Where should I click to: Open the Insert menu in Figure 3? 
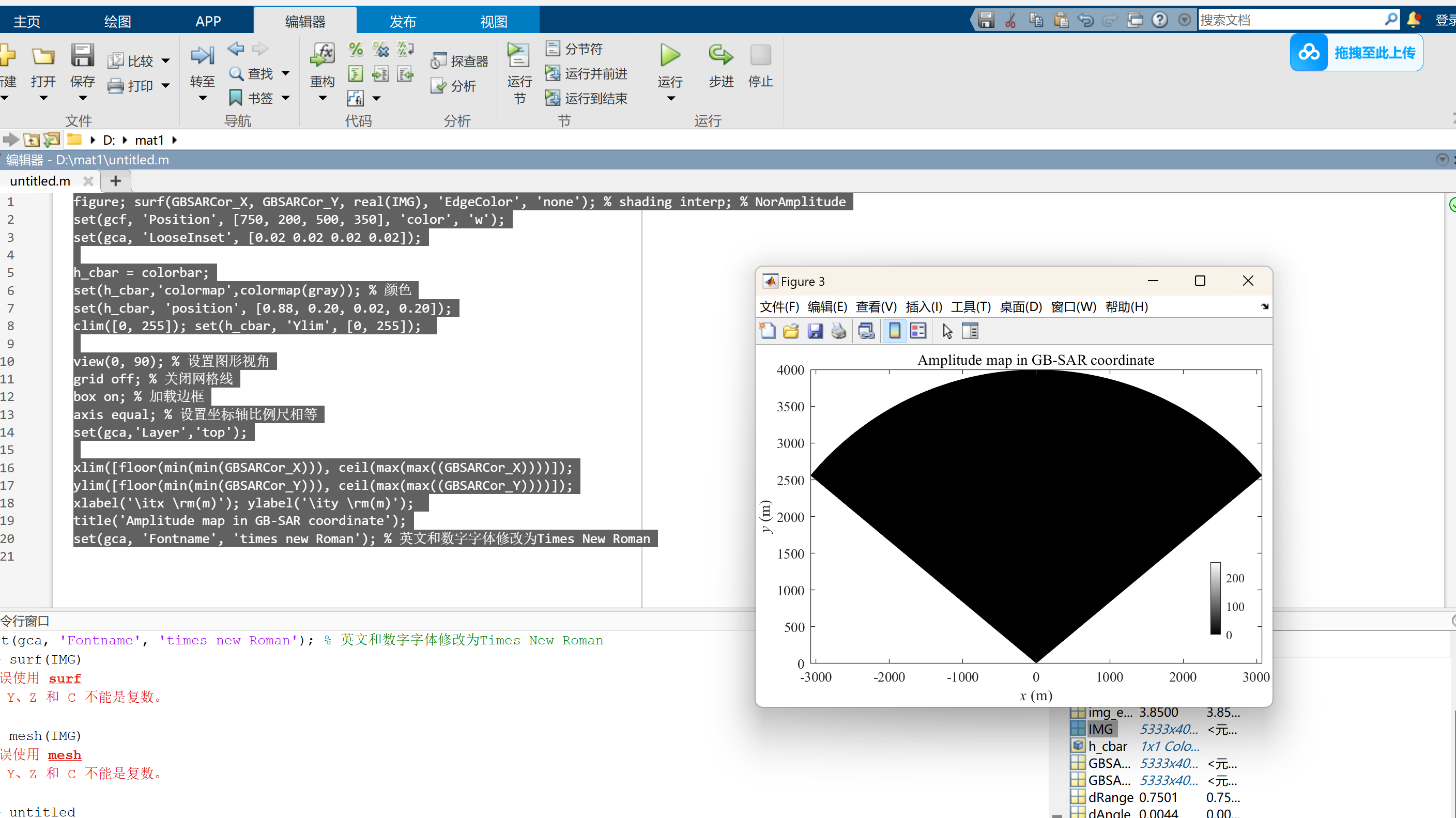[x=923, y=307]
